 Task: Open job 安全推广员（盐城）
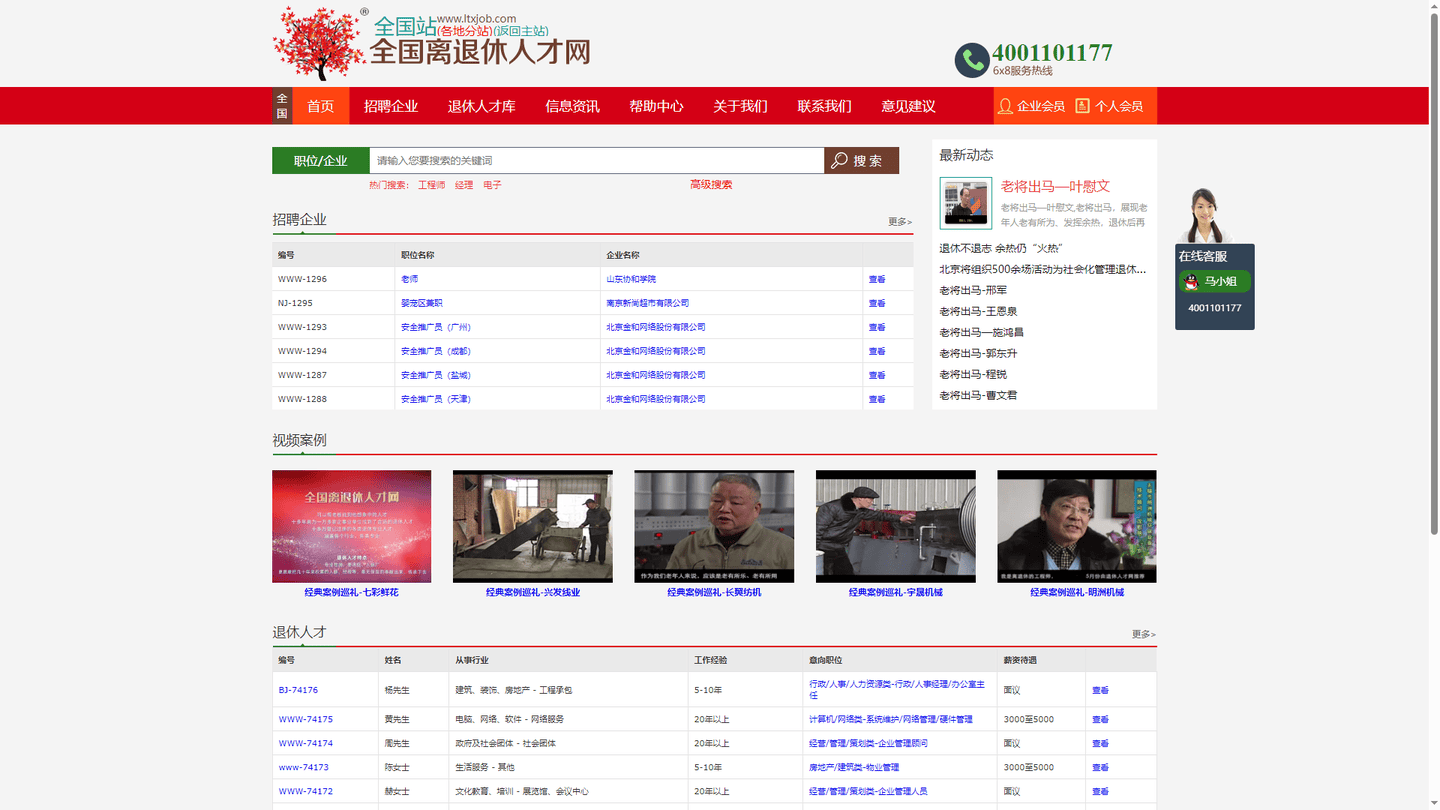click(x=436, y=375)
